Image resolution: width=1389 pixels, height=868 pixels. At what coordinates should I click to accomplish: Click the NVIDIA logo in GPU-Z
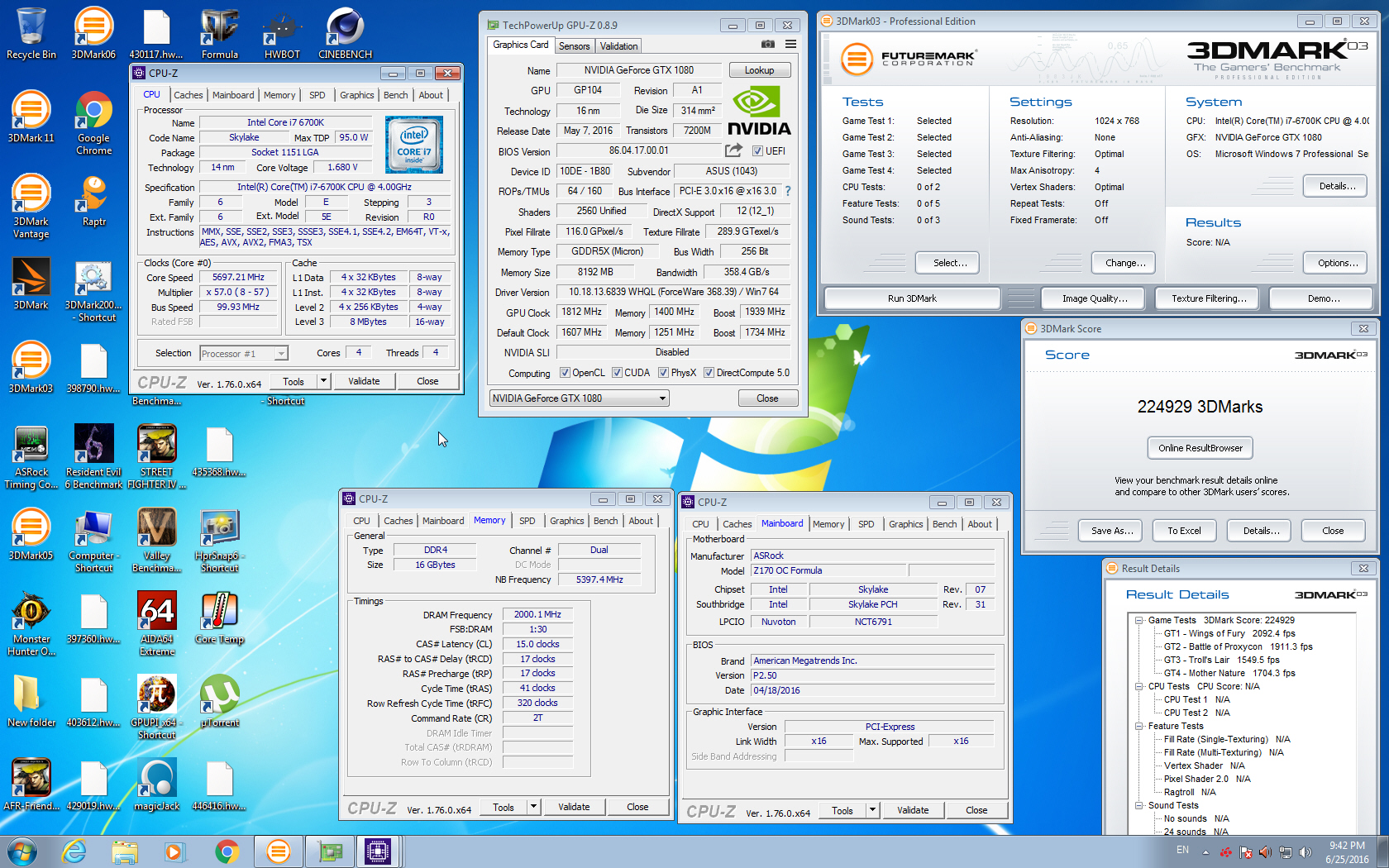pyautogui.click(x=759, y=112)
